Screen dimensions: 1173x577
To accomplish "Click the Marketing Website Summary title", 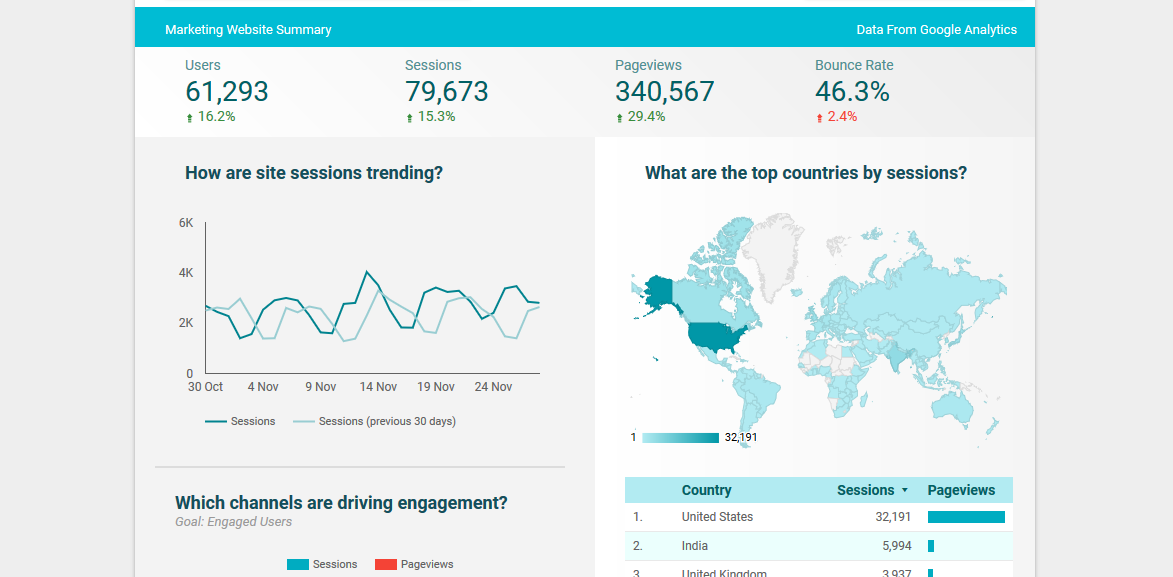I will tap(248, 30).
